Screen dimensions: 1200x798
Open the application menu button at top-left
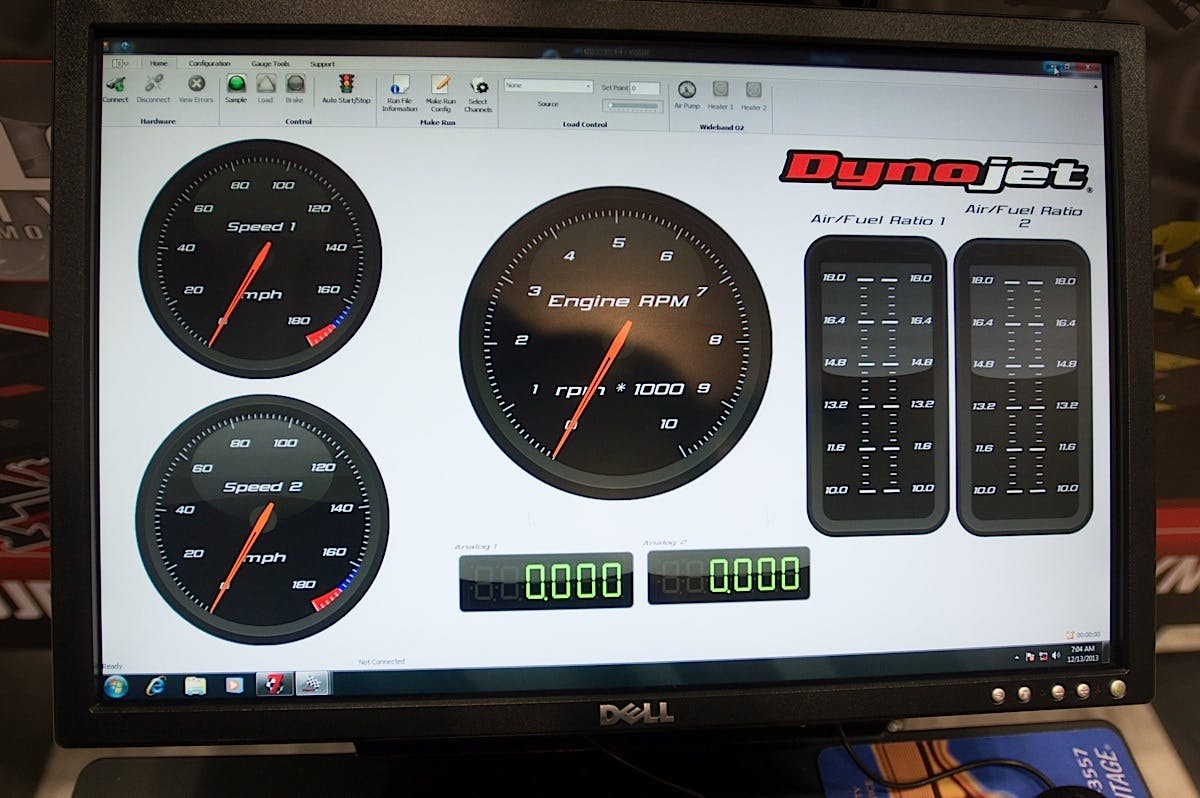click(x=118, y=63)
